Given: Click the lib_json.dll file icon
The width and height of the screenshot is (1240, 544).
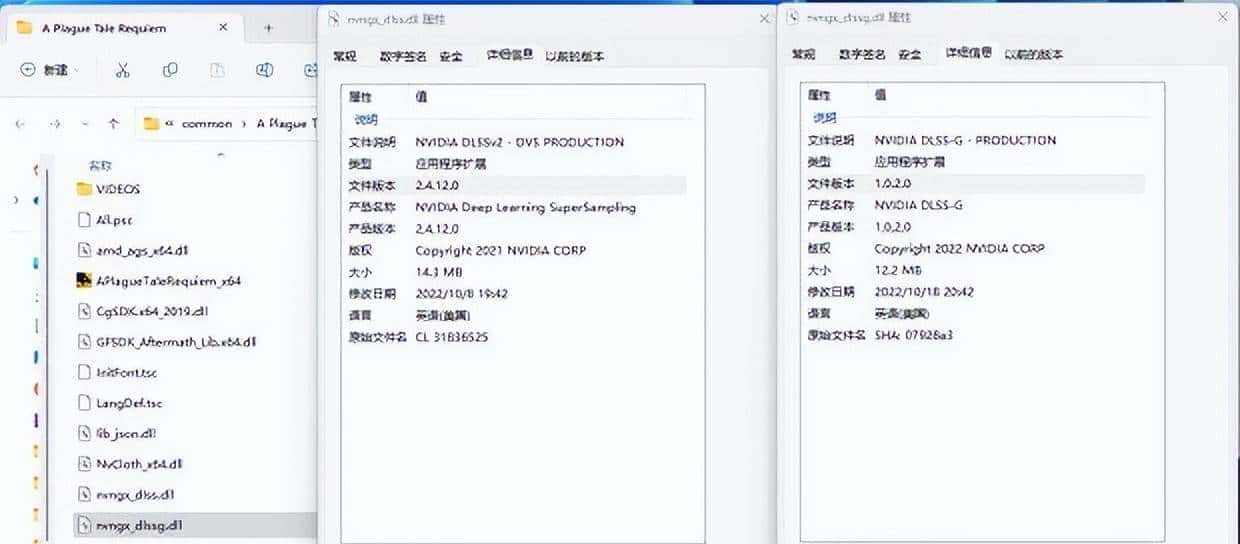Looking at the screenshot, I should [x=85, y=433].
